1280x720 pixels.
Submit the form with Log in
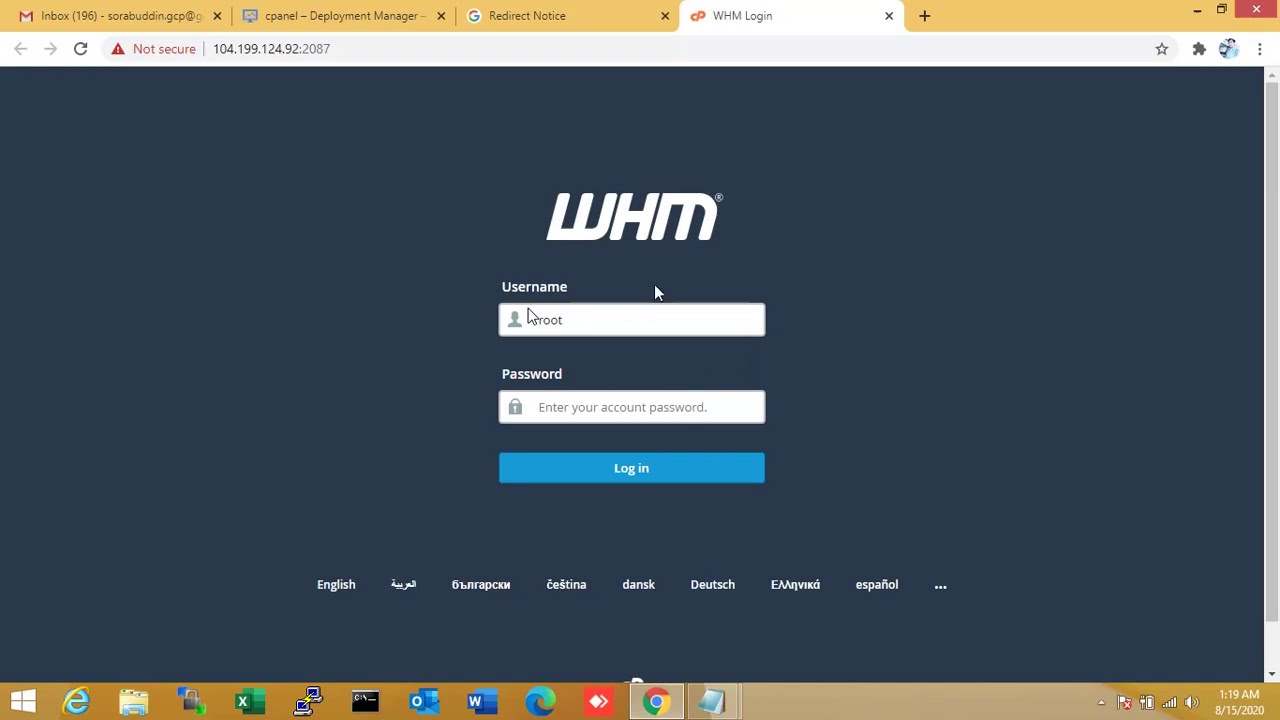[632, 468]
